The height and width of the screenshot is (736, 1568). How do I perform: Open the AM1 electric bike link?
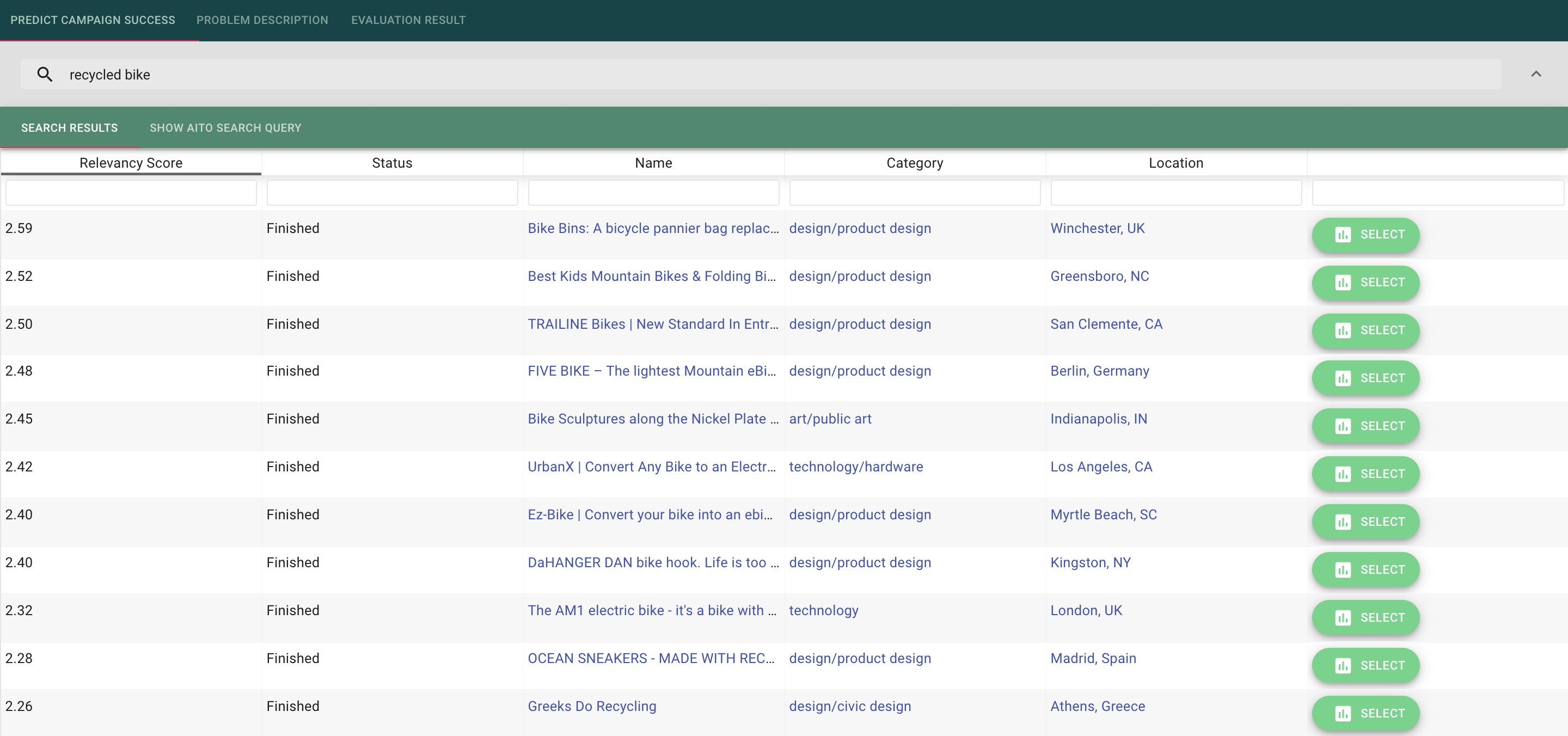point(652,611)
